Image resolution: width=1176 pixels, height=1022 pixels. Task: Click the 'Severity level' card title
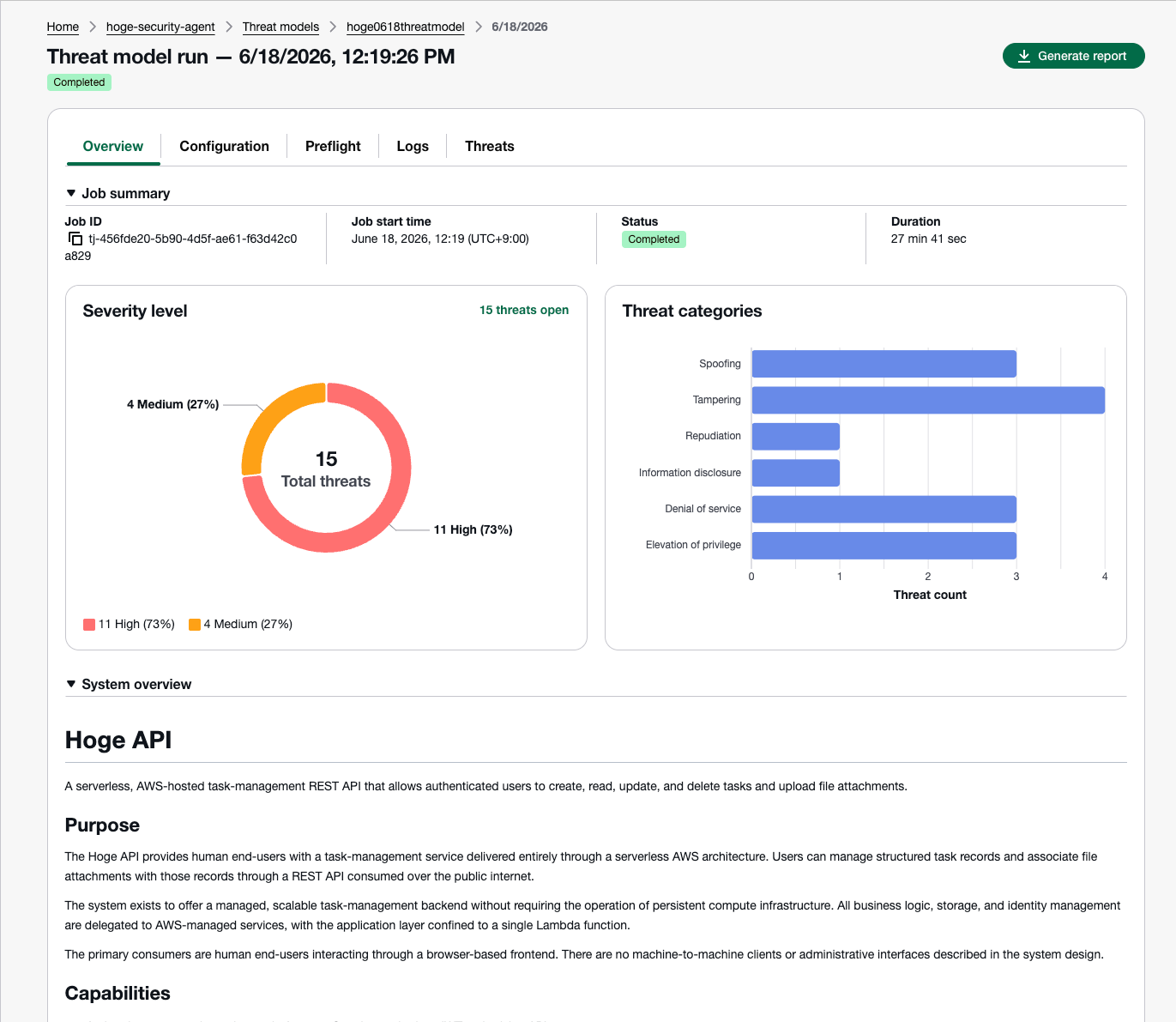(135, 311)
